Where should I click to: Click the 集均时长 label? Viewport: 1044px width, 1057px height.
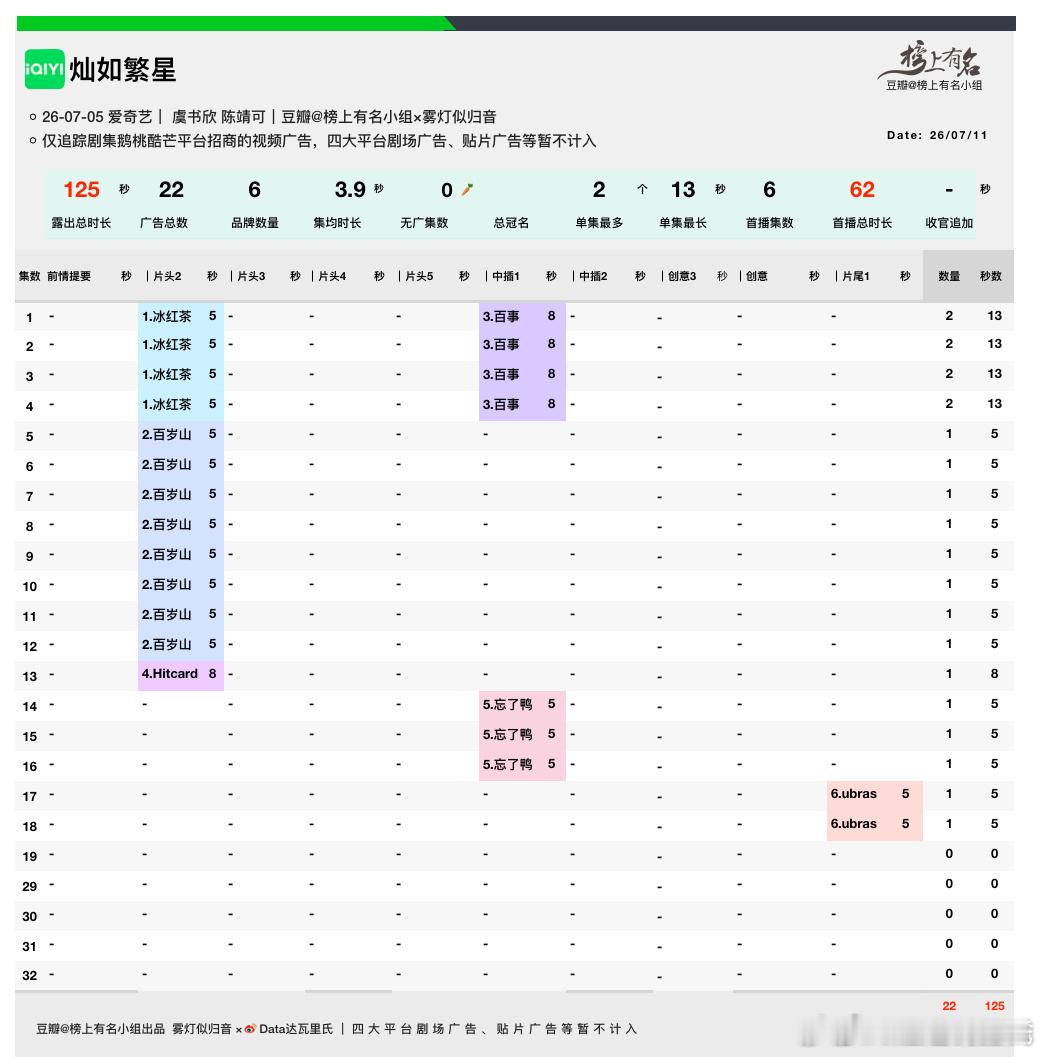click(x=337, y=222)
